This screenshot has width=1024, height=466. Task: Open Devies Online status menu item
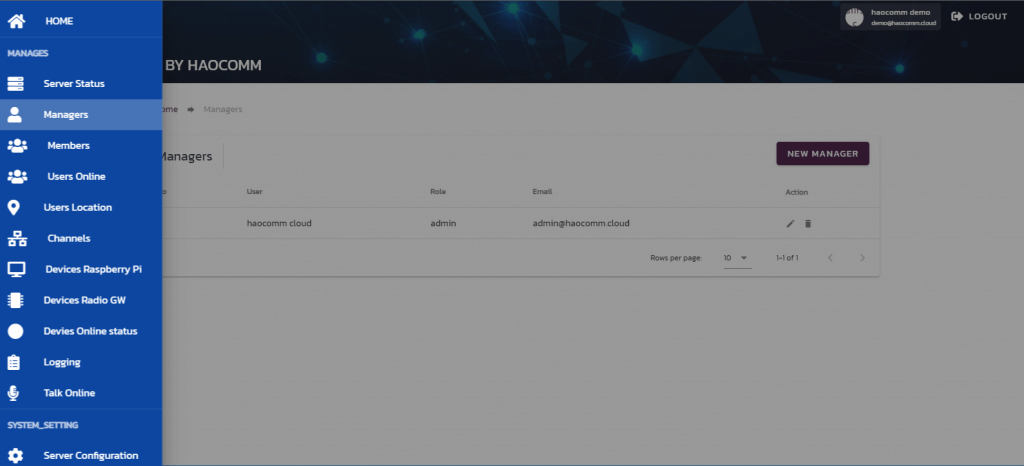pyautogui.click(x=81, y=331)
